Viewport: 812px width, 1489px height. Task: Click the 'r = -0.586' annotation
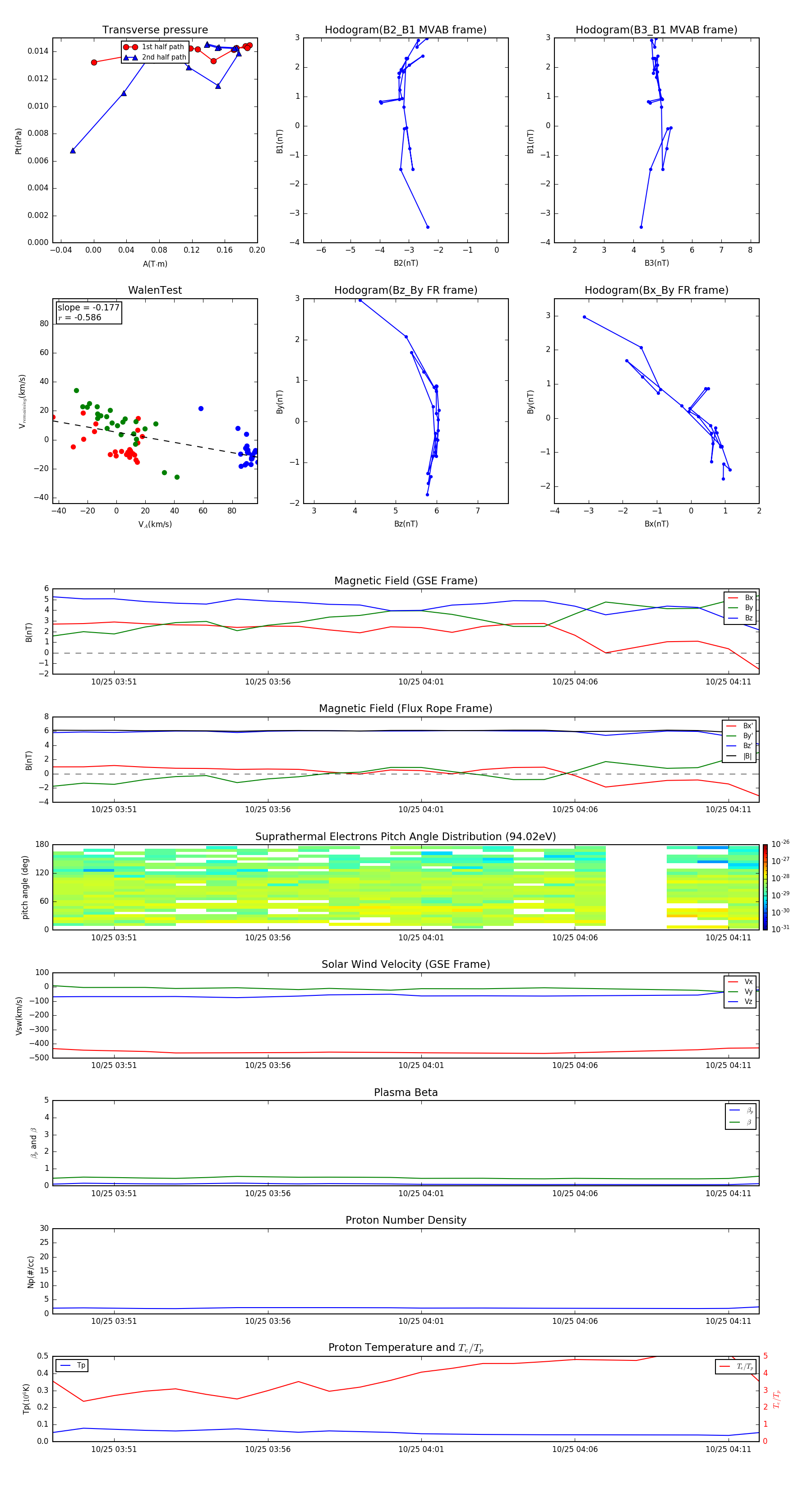tap(80, 317)
